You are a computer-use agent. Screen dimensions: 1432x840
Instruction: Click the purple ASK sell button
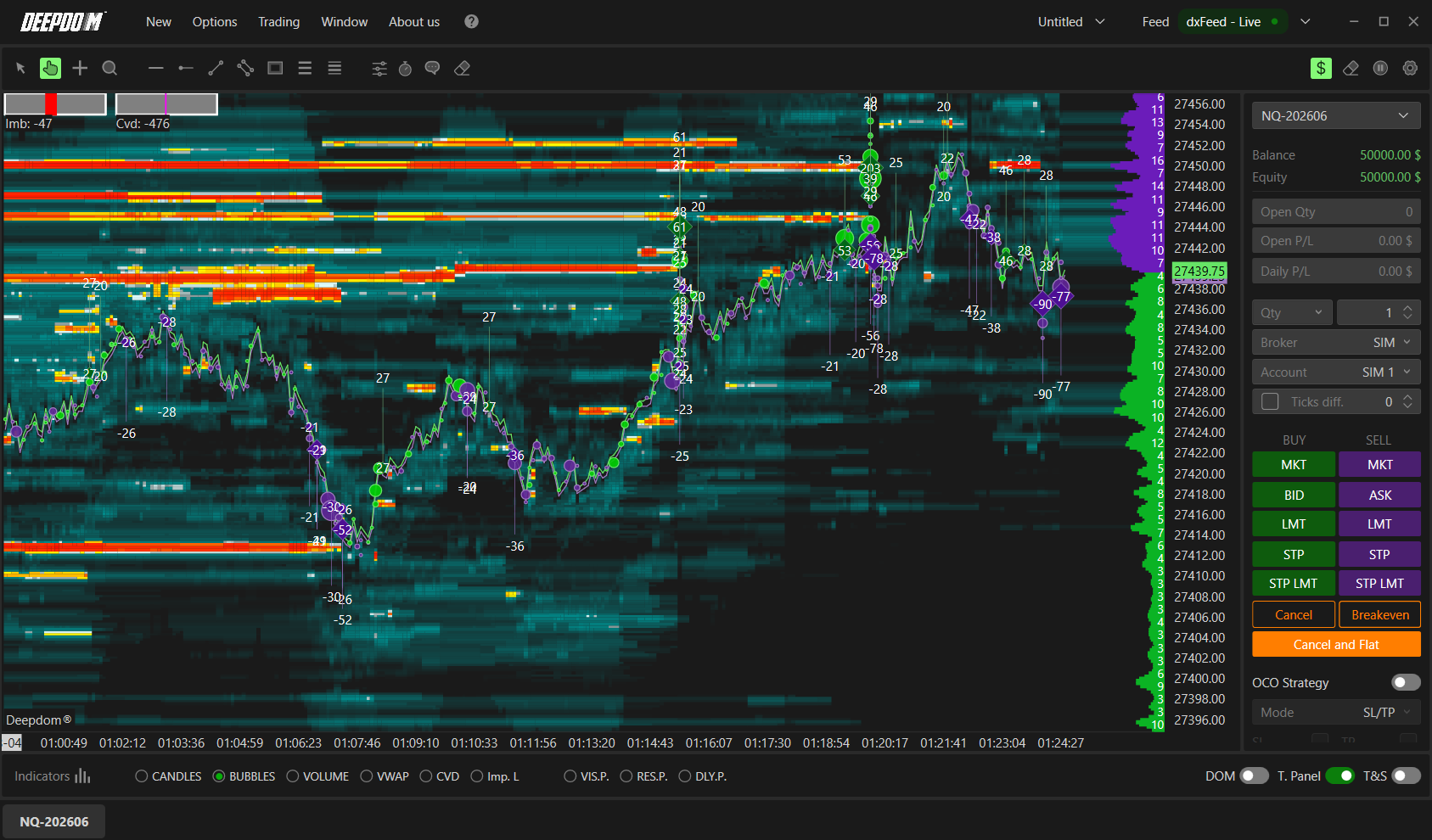[x=1379, y=496]
